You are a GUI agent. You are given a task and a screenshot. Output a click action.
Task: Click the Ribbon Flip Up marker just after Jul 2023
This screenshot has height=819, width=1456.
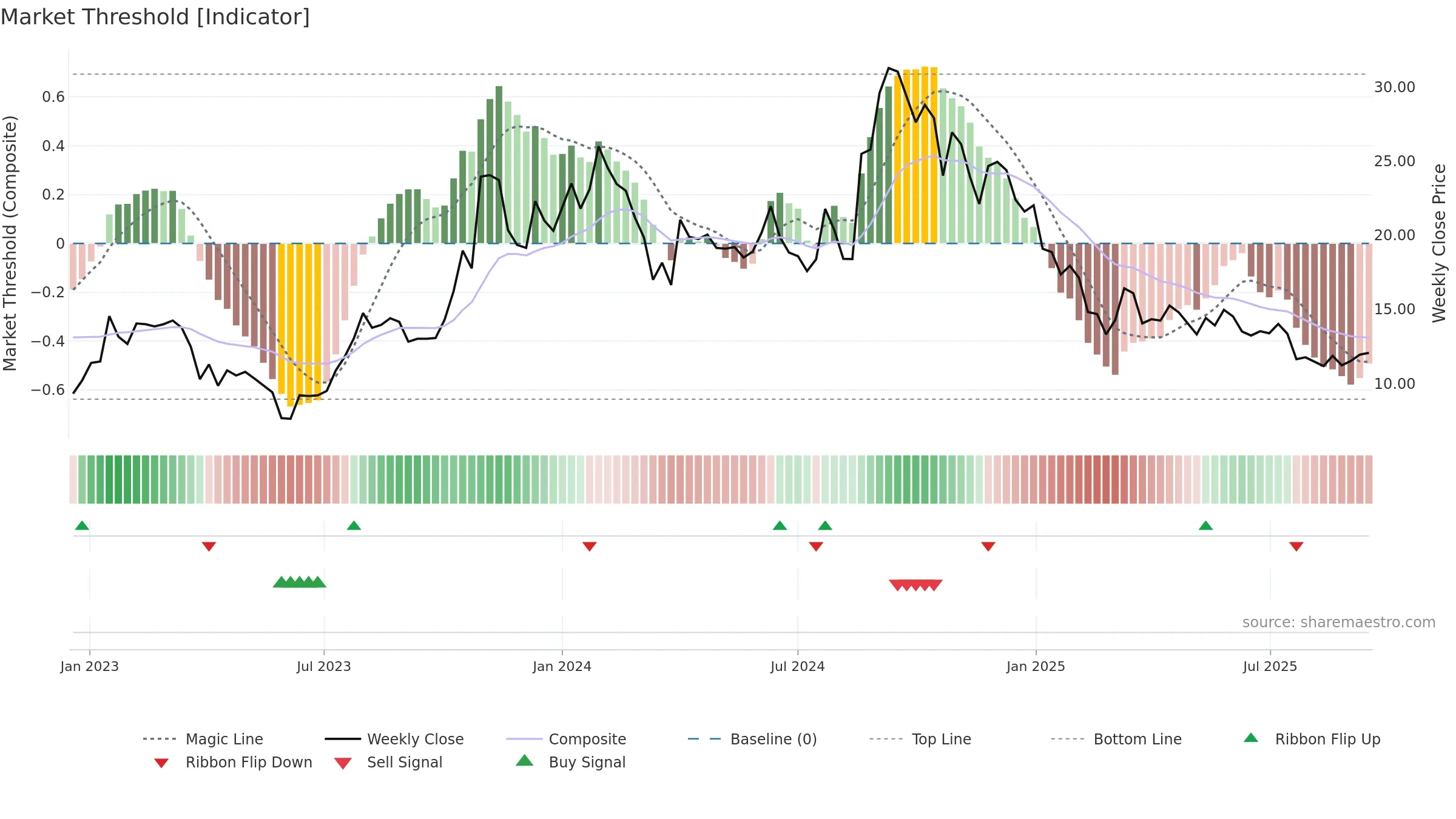coord(354,525)
